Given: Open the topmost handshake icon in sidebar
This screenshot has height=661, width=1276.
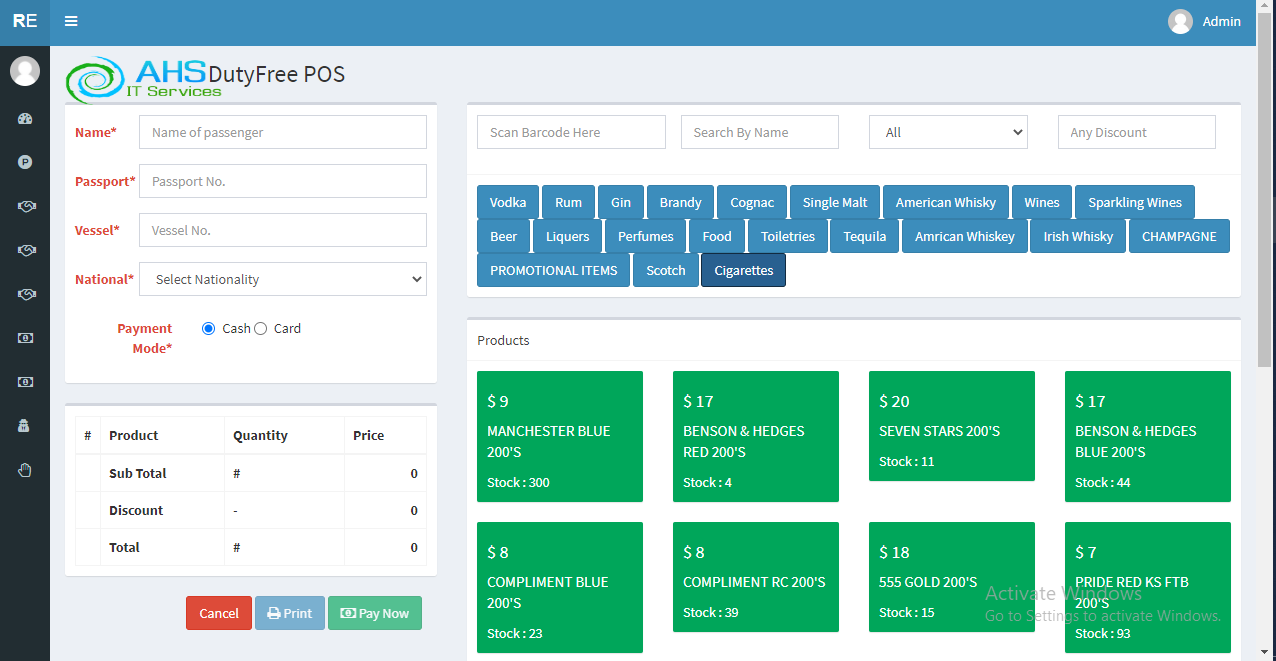Looking at the screenshot, I should click(25, 206).
